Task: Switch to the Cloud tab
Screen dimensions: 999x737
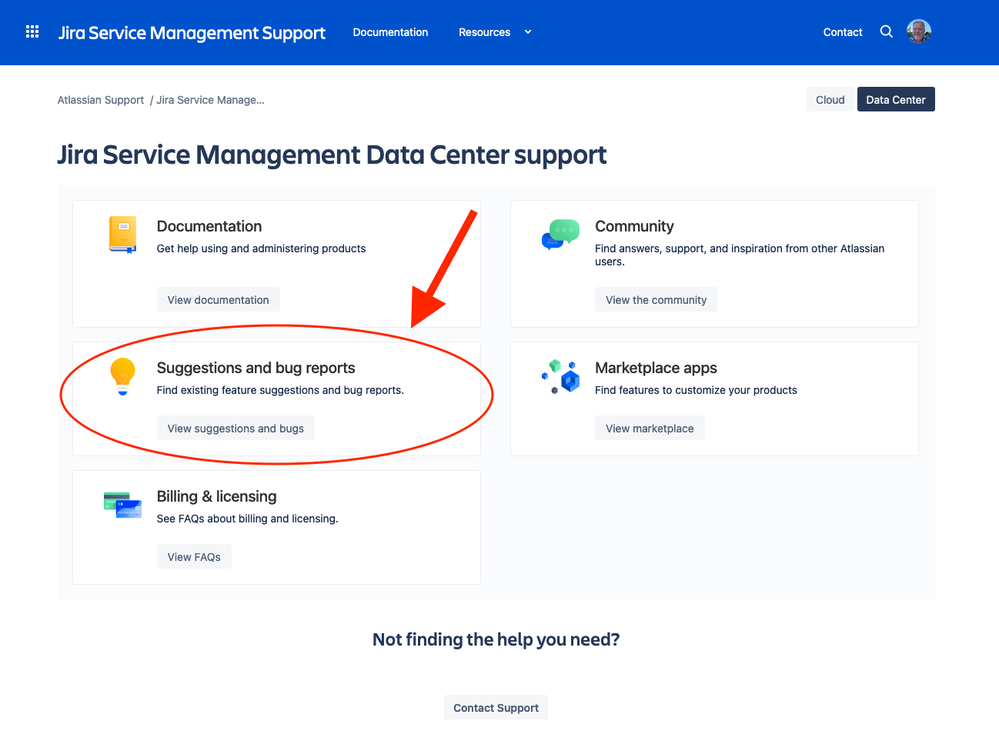Action: 830,99
